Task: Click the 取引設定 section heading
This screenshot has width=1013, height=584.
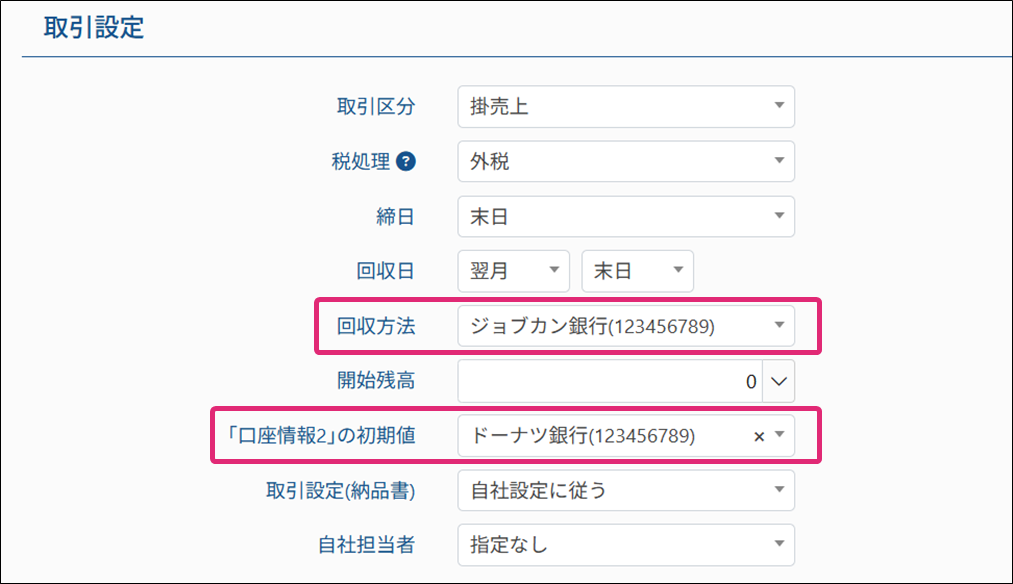Action: tap(94, 28)
